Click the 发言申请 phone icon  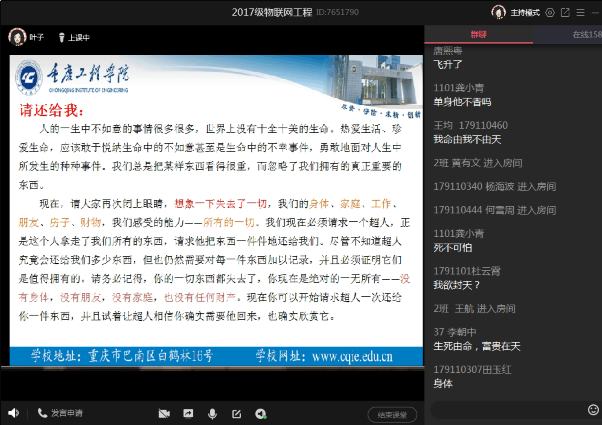43,413
